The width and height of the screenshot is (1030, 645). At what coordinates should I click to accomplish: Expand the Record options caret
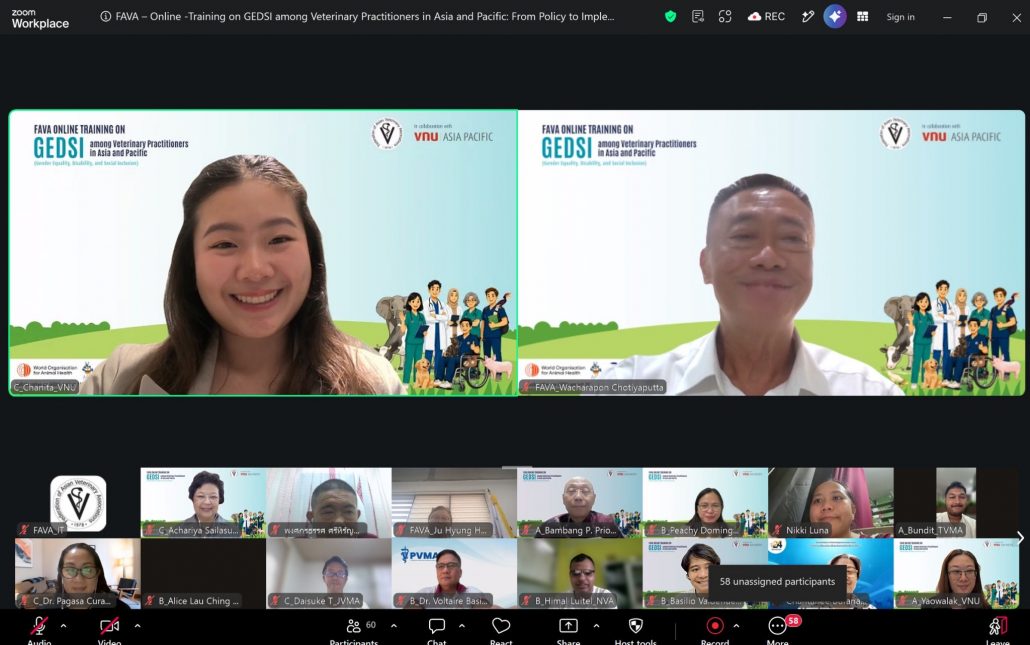pos(736,626)
